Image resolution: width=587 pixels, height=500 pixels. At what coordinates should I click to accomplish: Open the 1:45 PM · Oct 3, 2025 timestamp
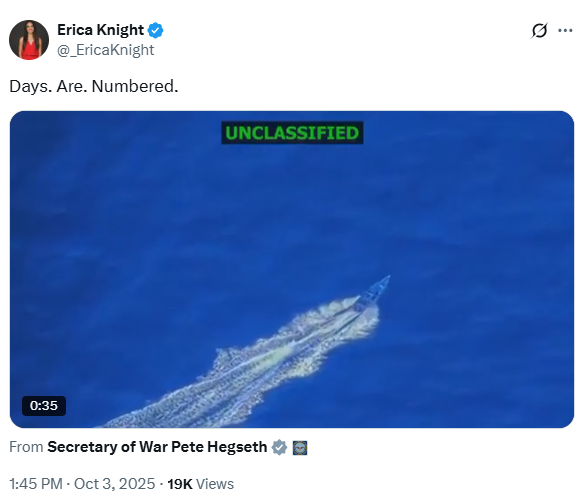tap(82, 484)
